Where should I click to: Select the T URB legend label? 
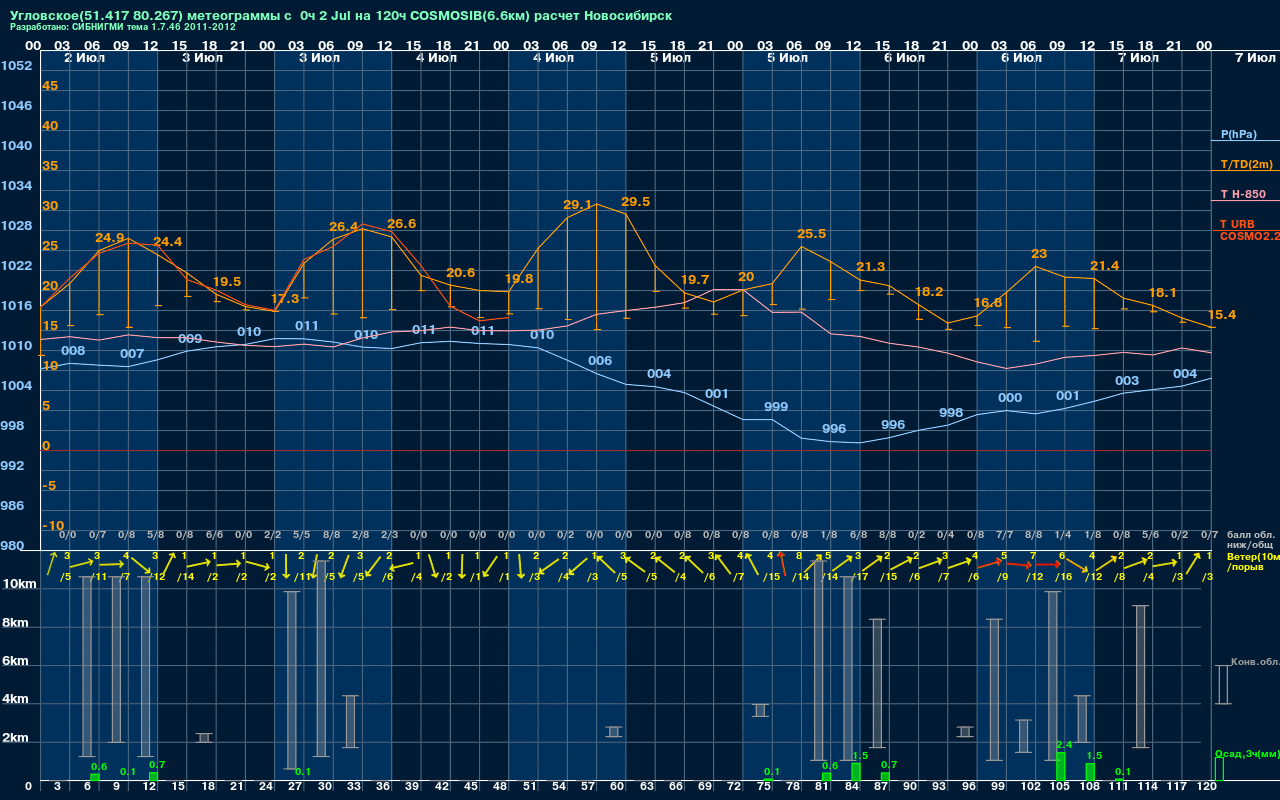[1237, 224]
